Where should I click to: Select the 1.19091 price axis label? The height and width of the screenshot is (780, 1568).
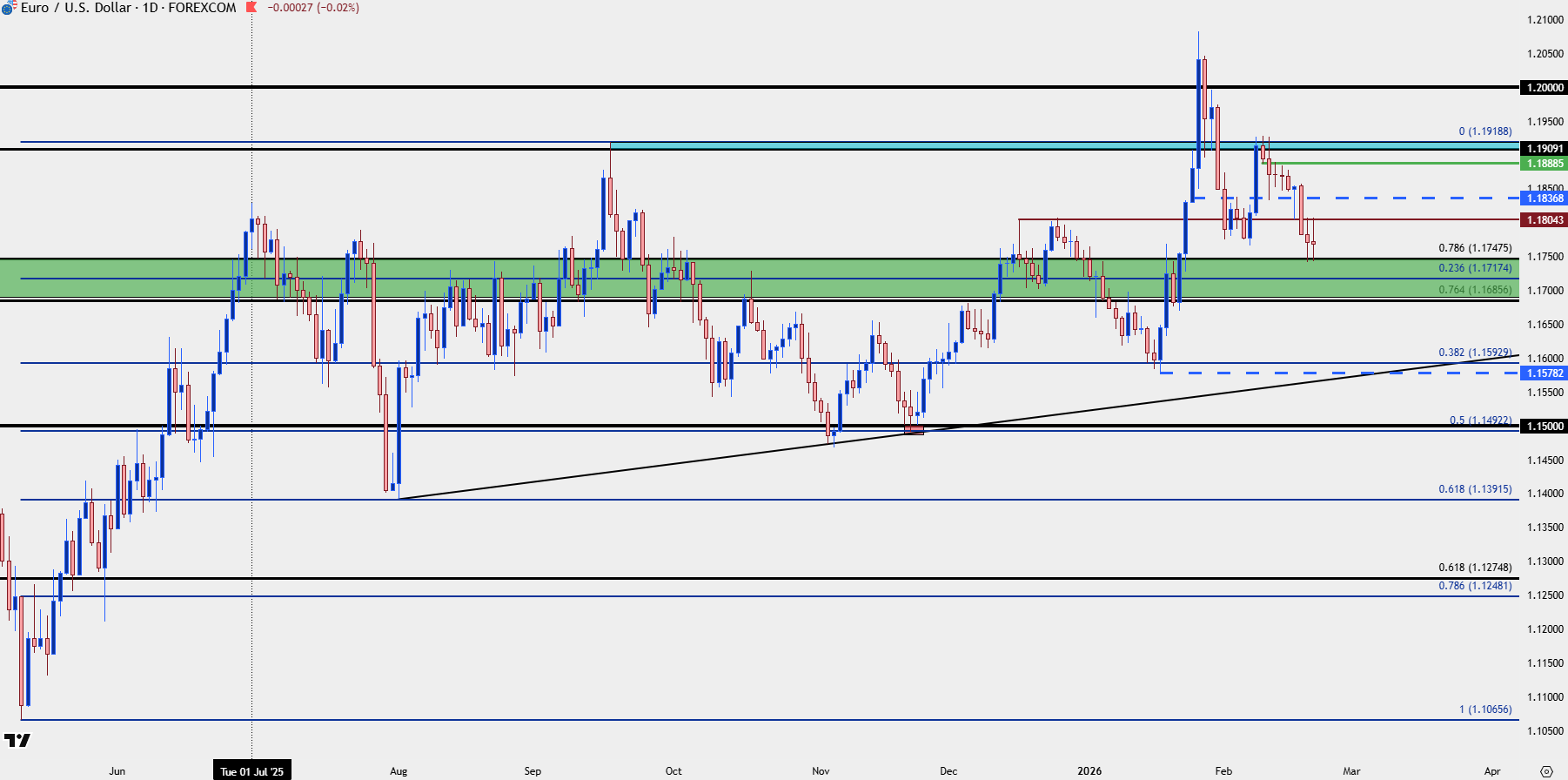(1544, 149)
